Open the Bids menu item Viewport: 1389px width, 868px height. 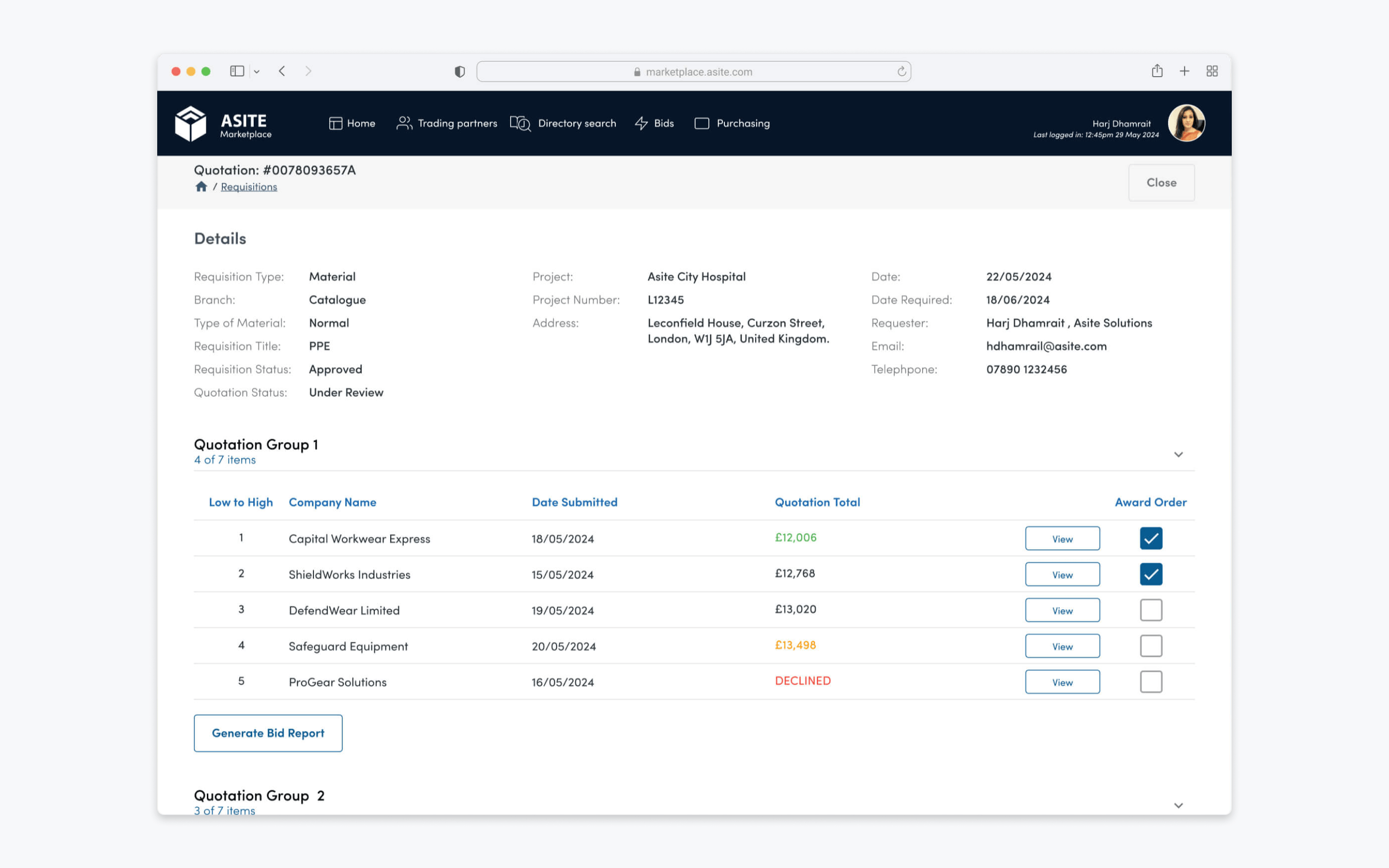coord(654,123)
